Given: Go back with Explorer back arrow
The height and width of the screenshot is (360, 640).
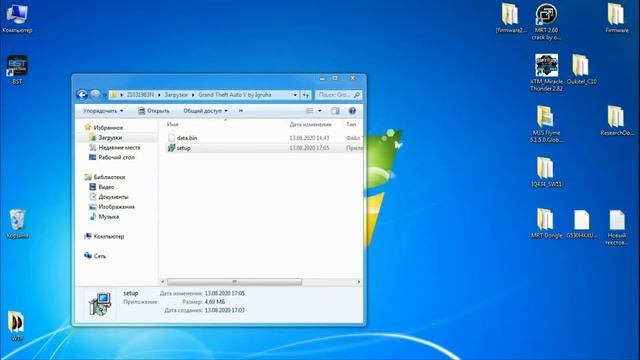Looking at the screenshot, I should pyautogui.click(x=82, y=95).
